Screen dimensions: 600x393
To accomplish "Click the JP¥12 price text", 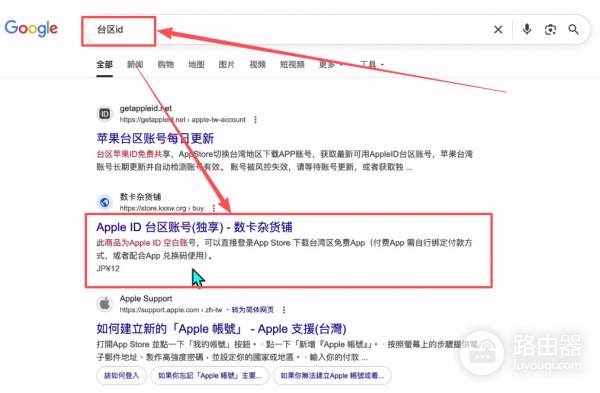I will [108, 268].
